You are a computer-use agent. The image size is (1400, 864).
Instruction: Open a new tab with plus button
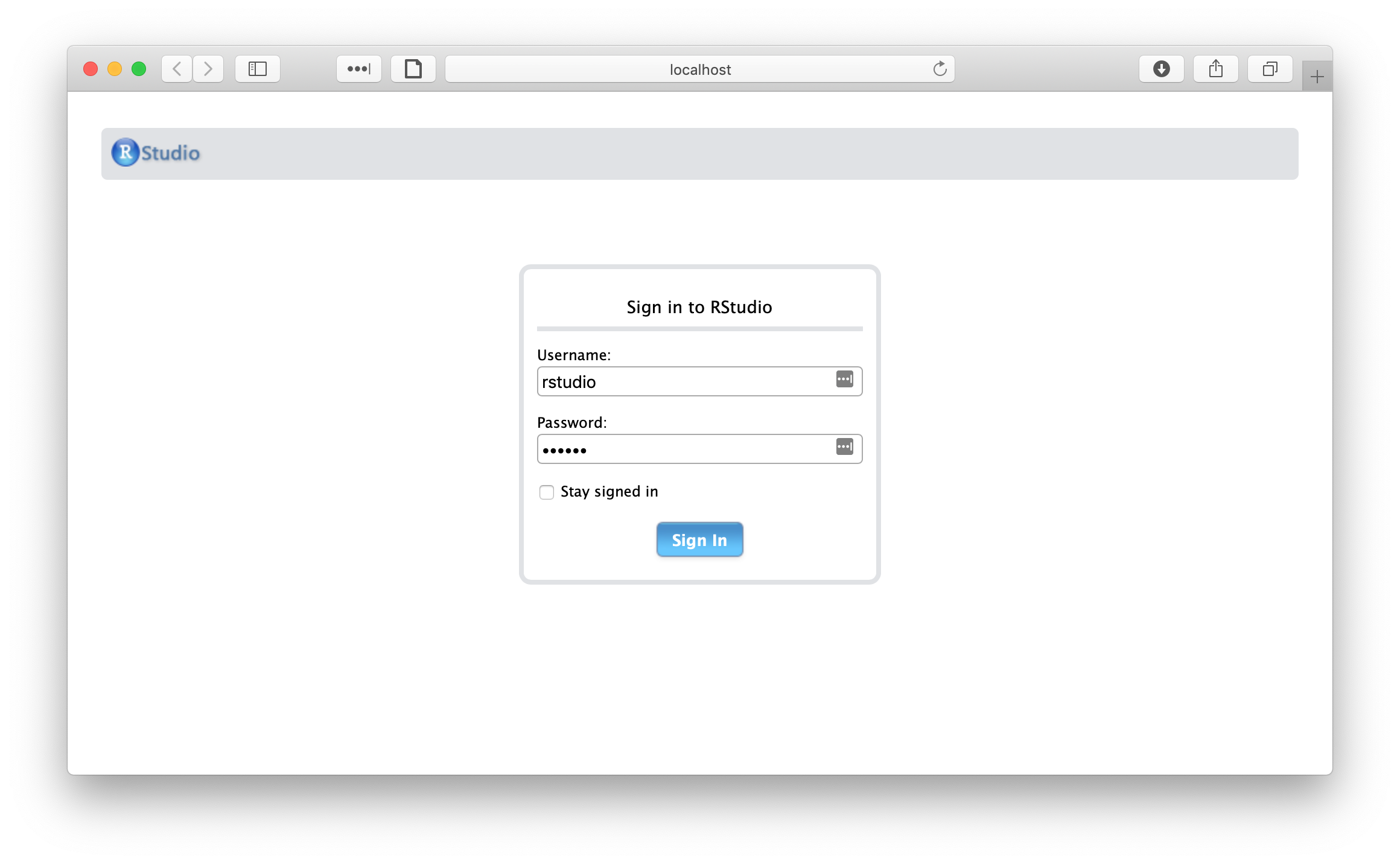[x=1317, y=77]
